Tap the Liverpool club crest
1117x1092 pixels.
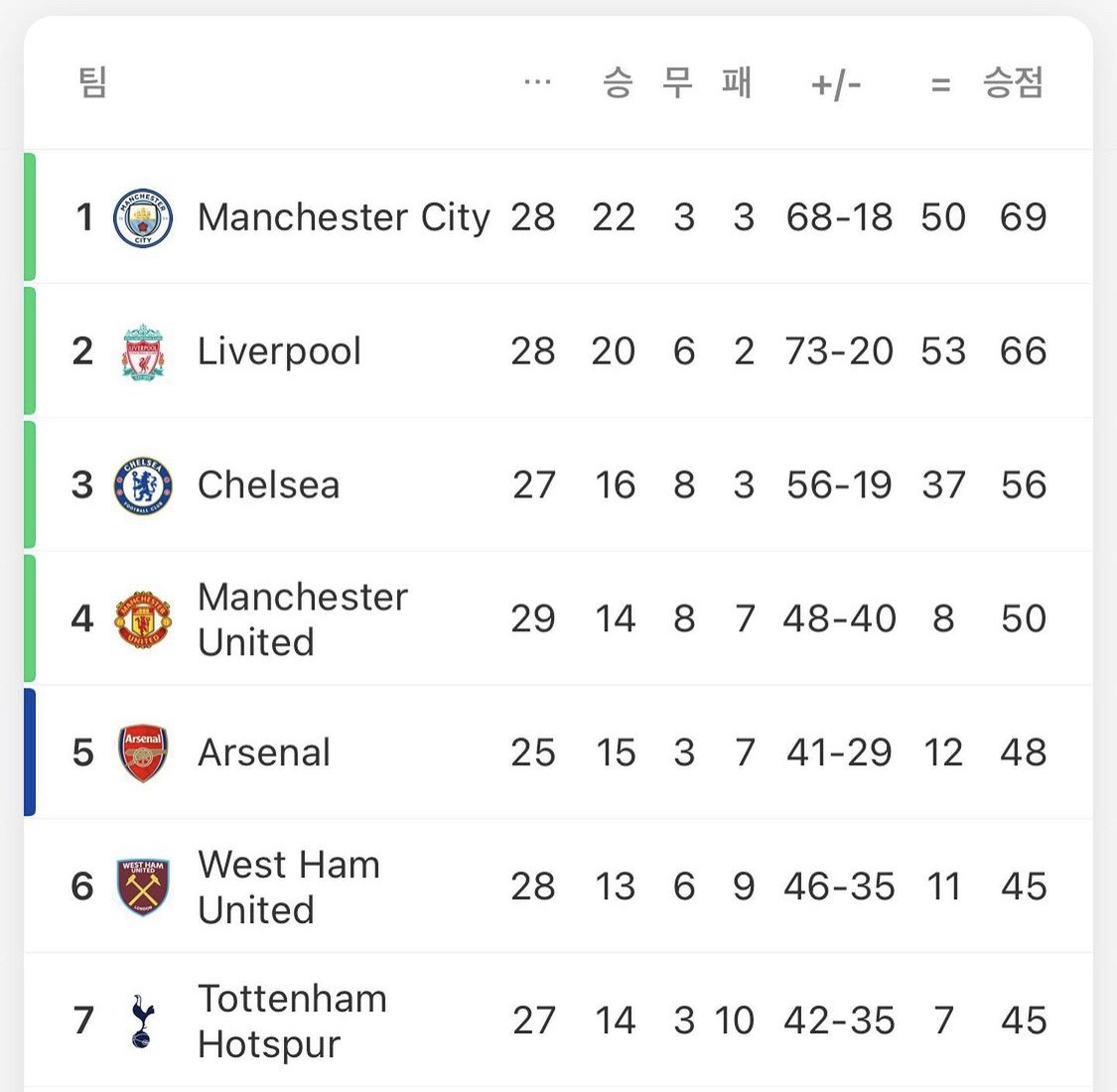(142, 351)
